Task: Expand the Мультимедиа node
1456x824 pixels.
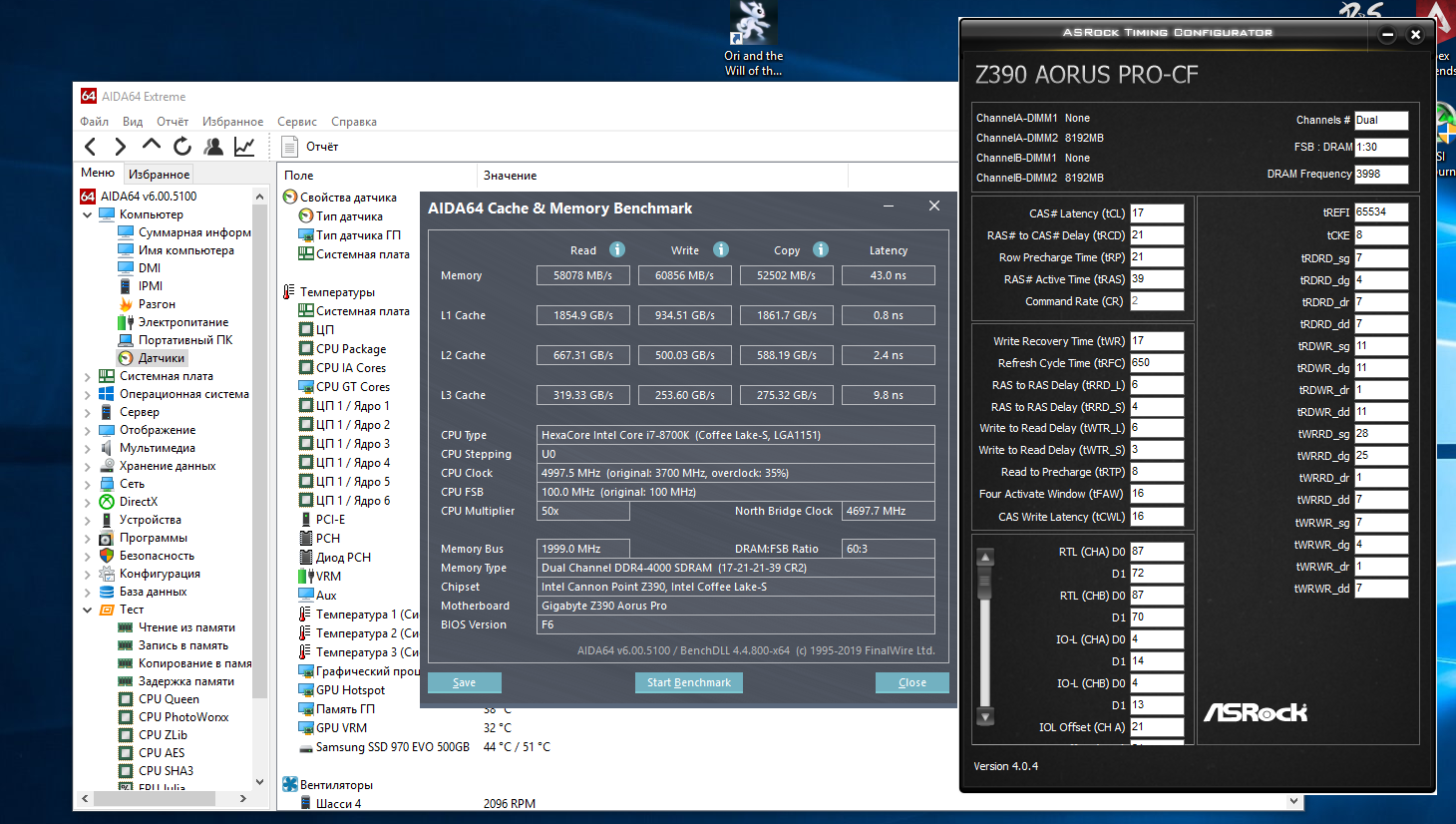Action: pyautogui.click(x=88, y=448)
